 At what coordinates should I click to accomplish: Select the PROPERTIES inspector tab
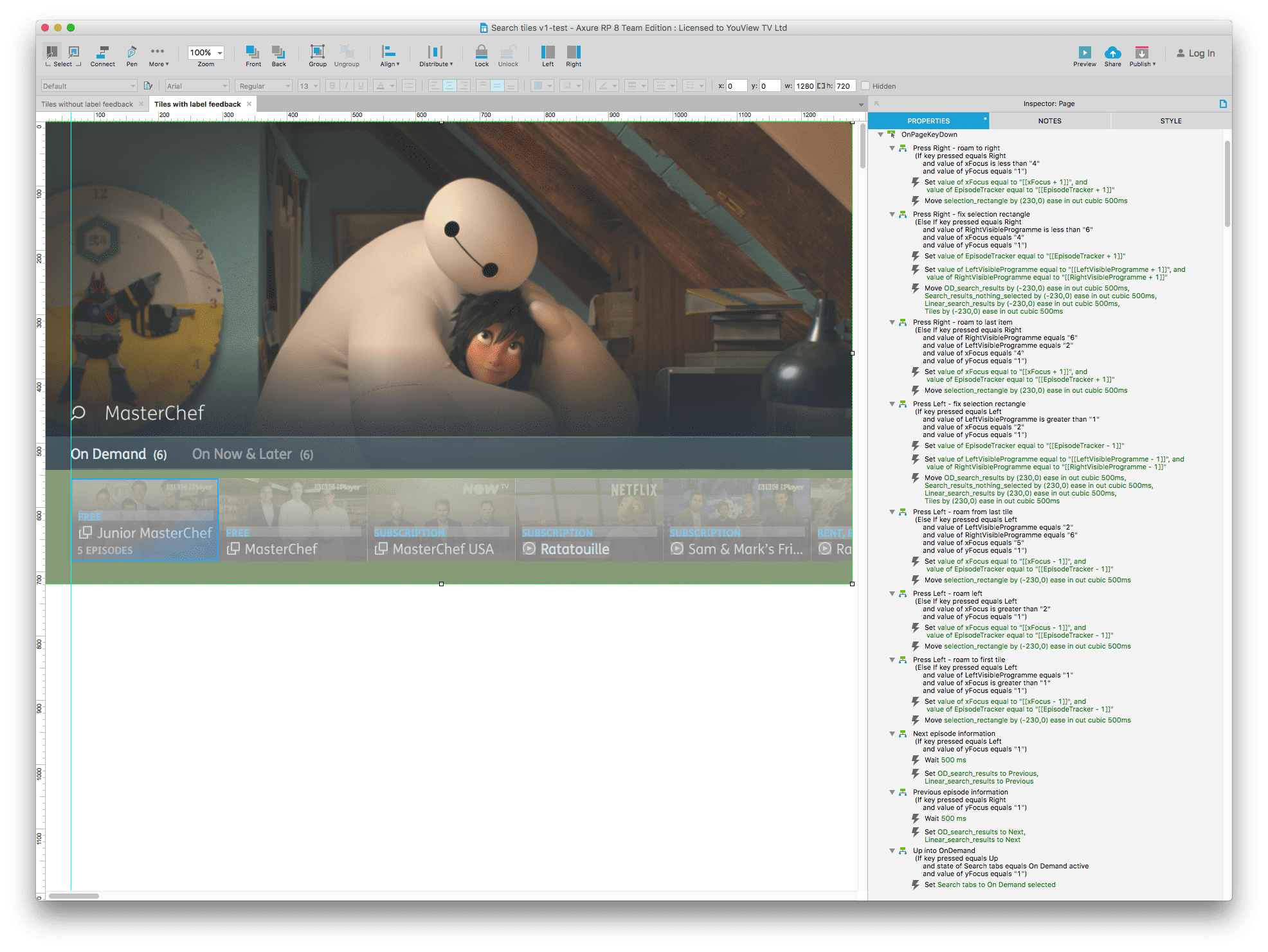[x=928, y=121]
